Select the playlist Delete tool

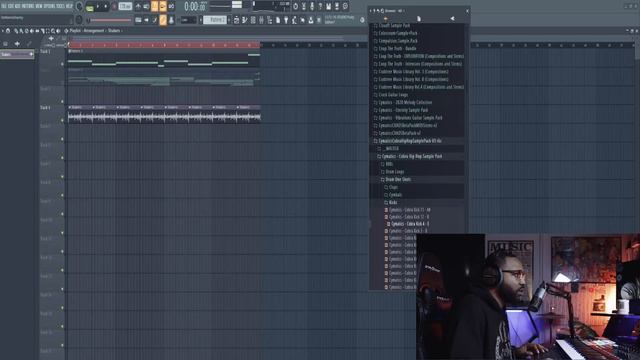click(x=26, y=31)
